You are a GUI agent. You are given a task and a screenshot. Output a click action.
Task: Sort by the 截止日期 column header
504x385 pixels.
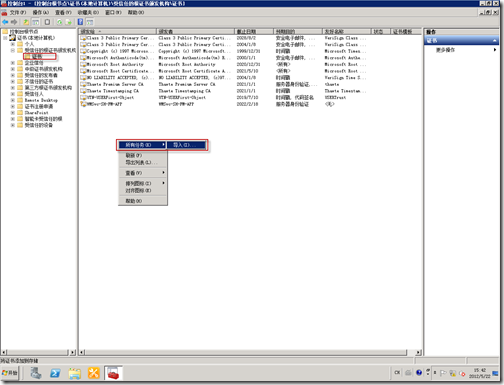pos(254,31)
